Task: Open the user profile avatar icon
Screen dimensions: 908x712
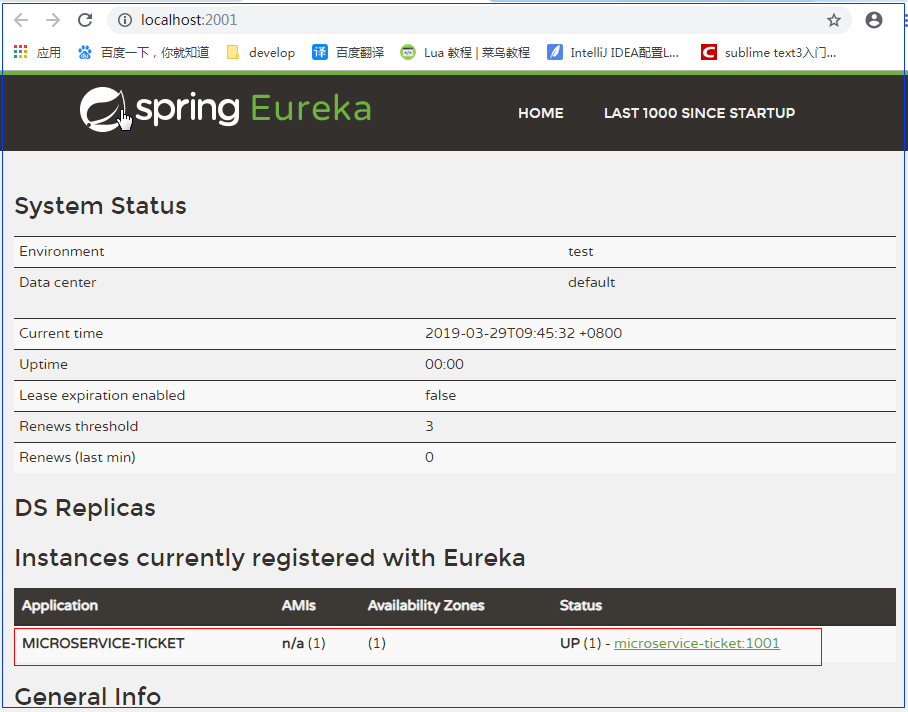Action: [873, 20]
